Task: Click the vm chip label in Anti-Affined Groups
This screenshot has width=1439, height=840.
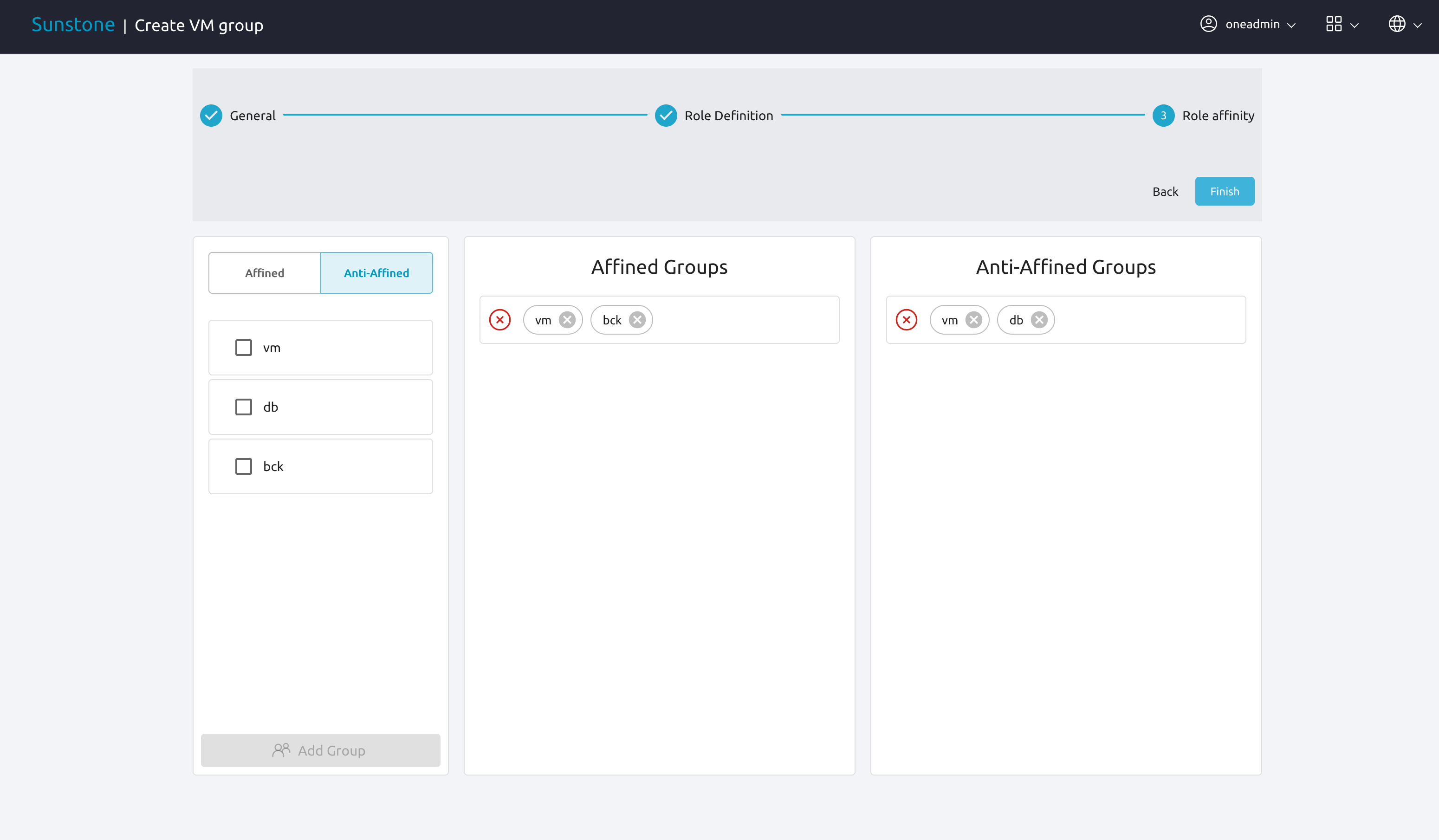Action: click(950, 320)
